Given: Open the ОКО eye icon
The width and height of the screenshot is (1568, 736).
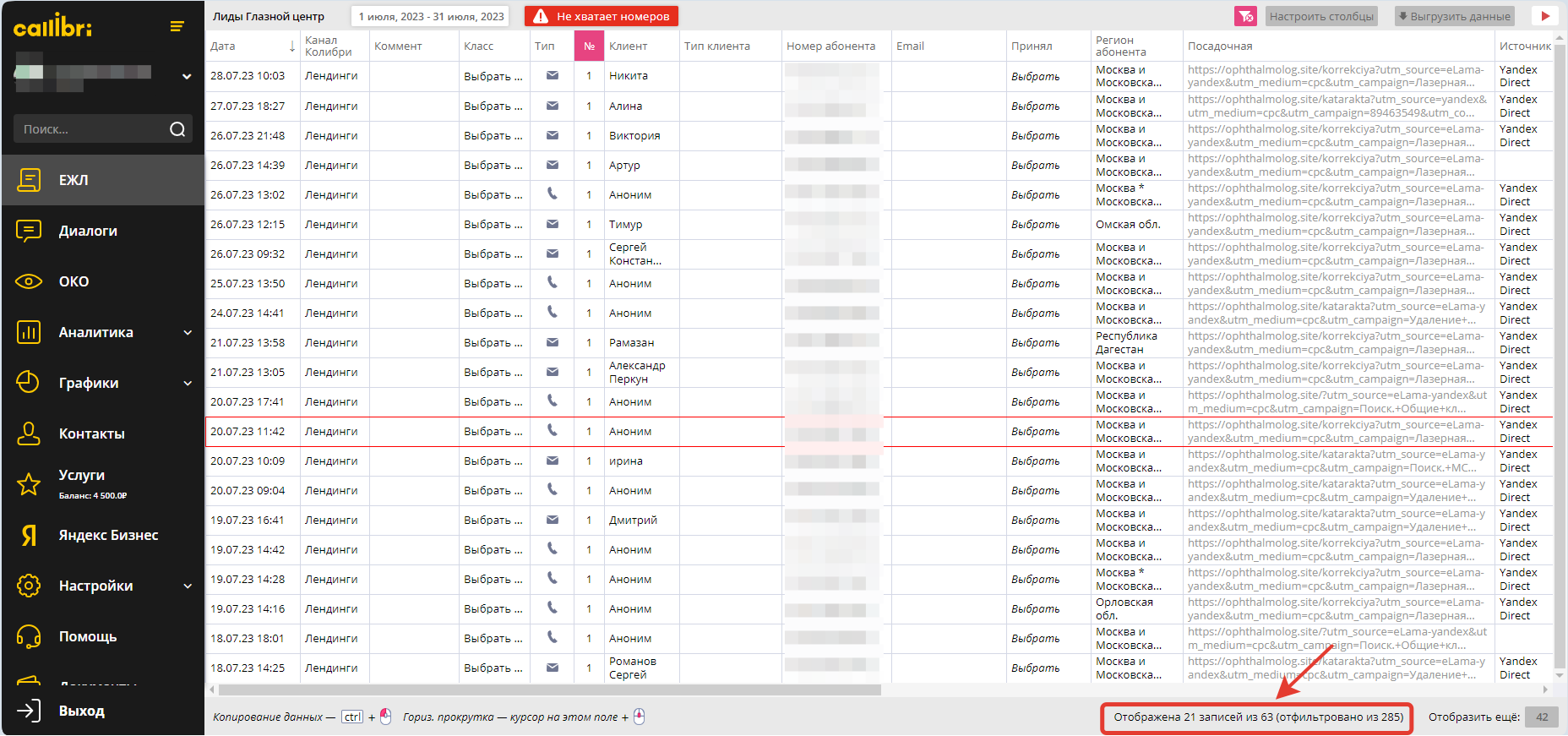Looking at the screenshot, I should tap(29, 281).
